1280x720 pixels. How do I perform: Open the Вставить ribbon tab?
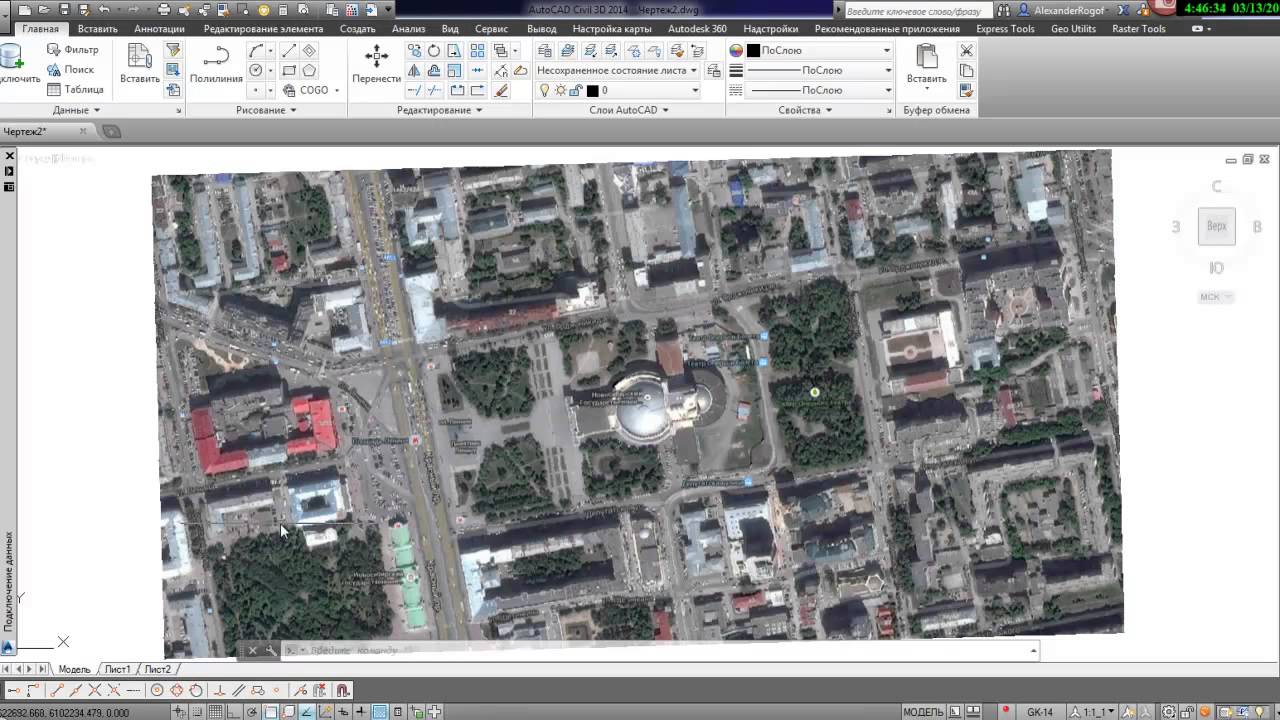98,29
